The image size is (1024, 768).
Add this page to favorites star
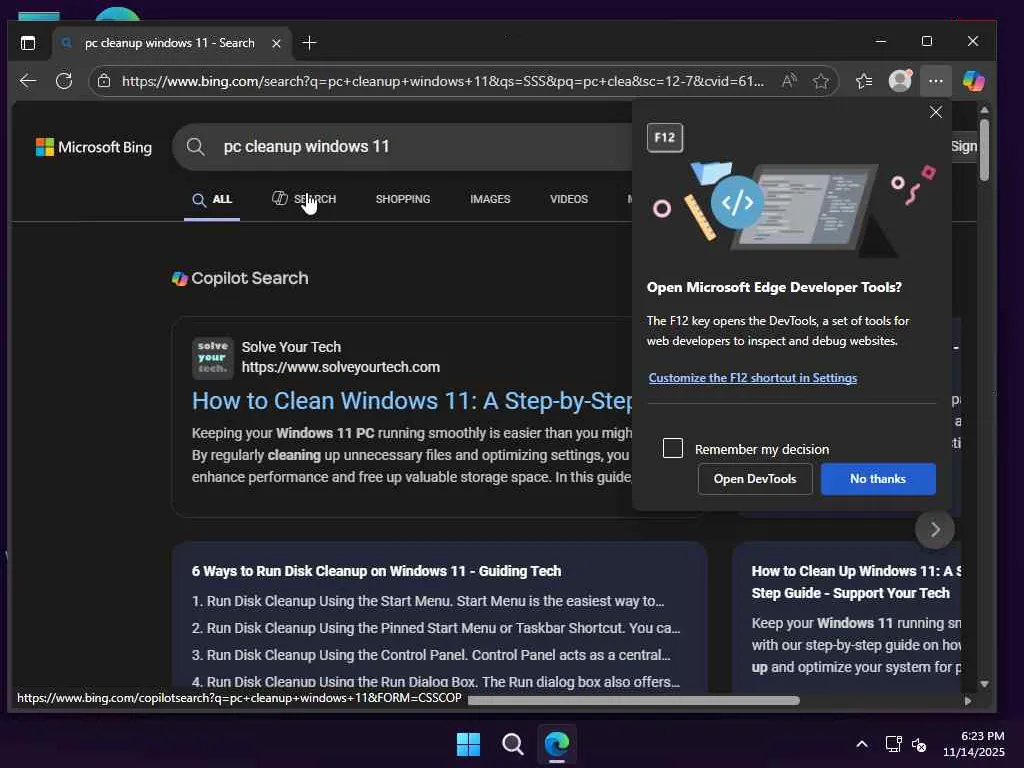tap(821, 81)
